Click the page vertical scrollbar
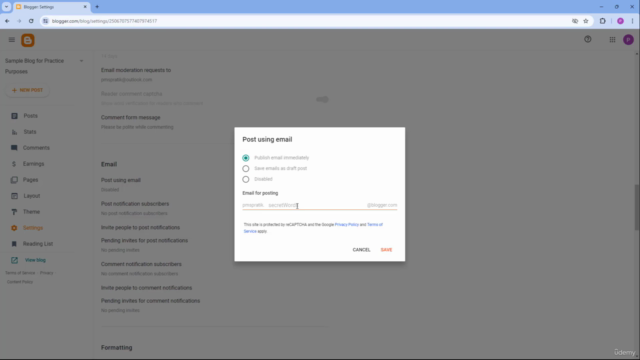640x360 pixels. pyautogui.click(x=636, y=208)
